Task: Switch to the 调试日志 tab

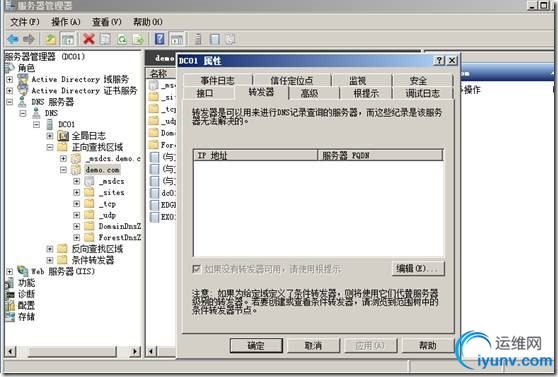Action: pos(422,93)
